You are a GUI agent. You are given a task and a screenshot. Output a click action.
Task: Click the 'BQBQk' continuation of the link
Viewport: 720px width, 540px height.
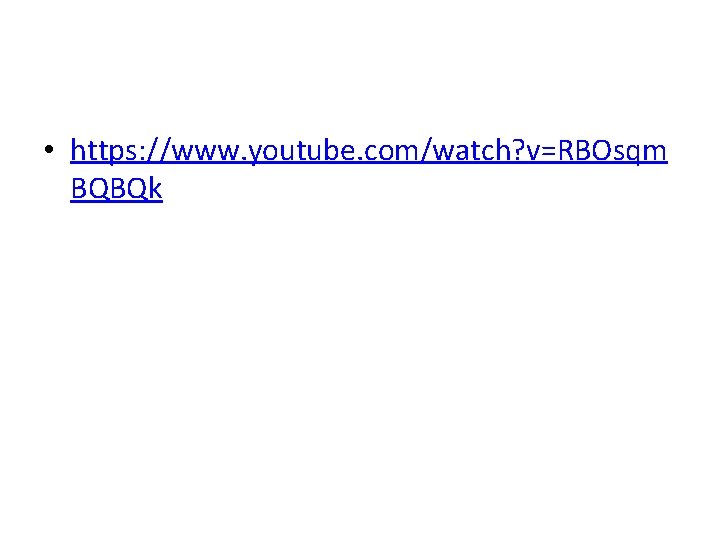[117, 188]
